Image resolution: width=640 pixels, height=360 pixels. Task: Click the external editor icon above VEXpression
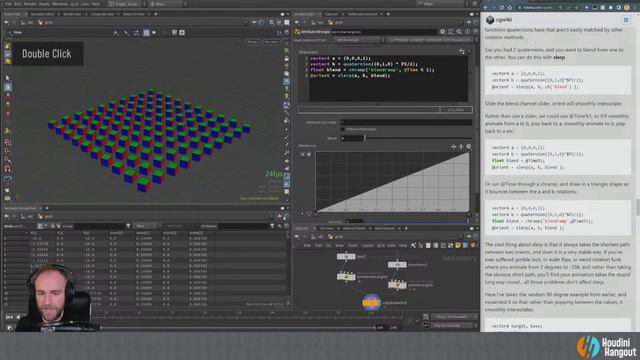(462, 51)
